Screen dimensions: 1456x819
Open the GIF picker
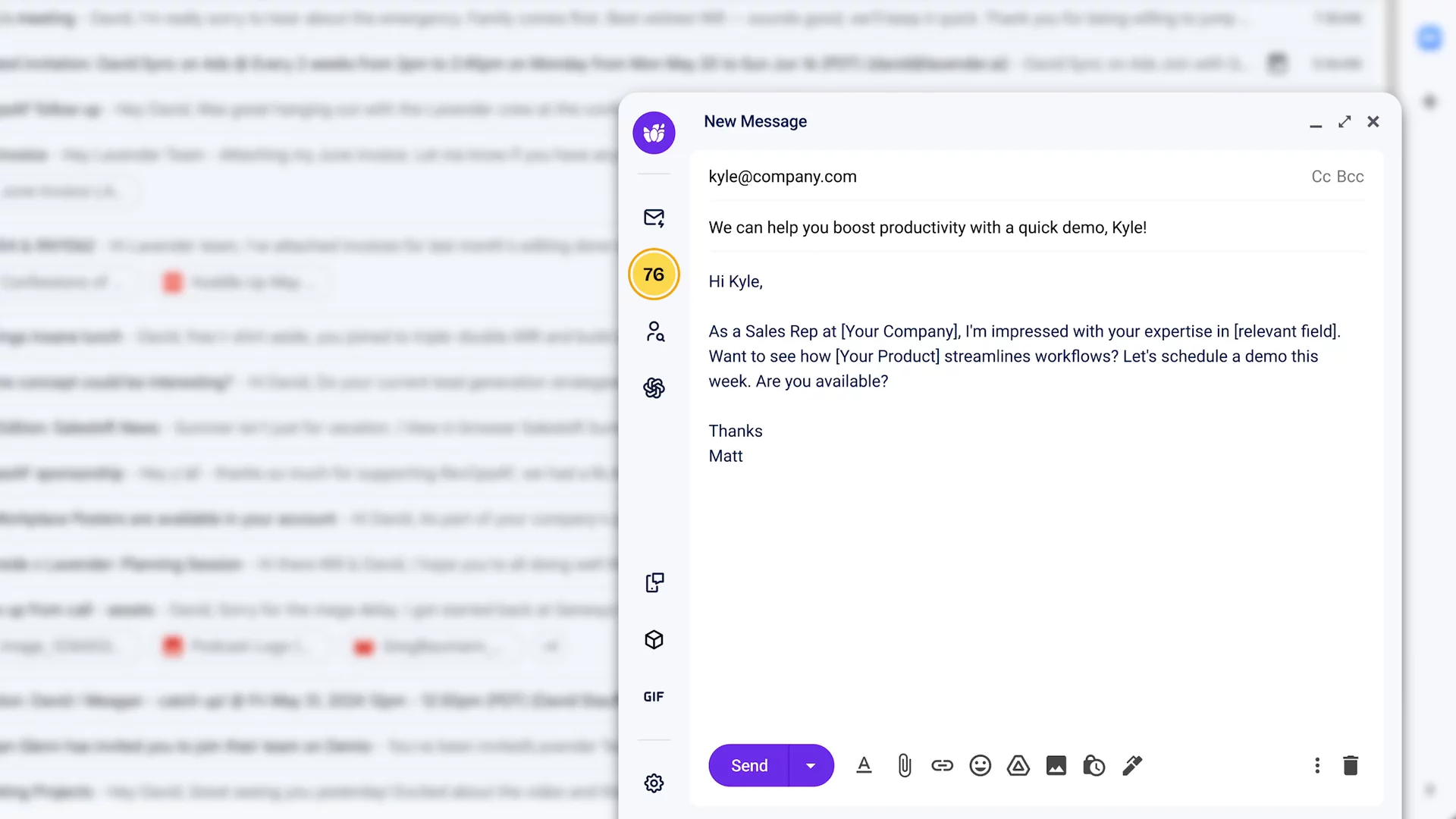[654, 697]
